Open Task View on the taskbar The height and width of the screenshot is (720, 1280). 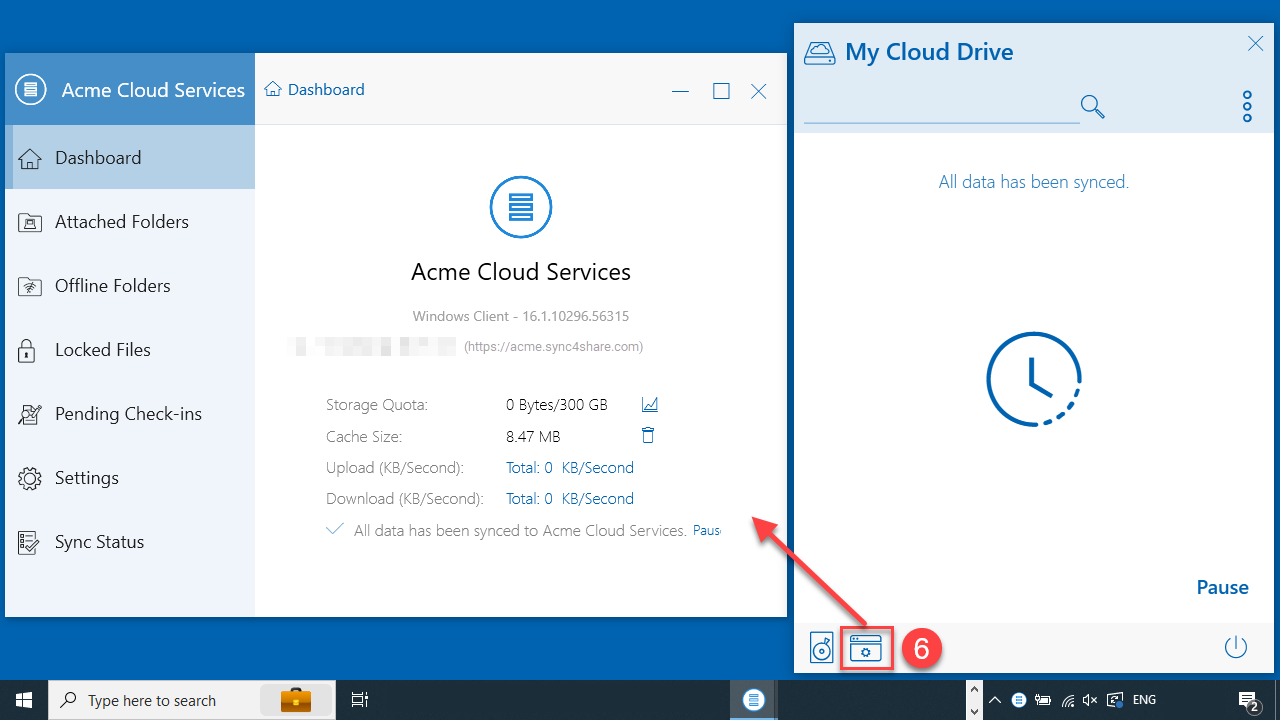(x=360, y=700)
